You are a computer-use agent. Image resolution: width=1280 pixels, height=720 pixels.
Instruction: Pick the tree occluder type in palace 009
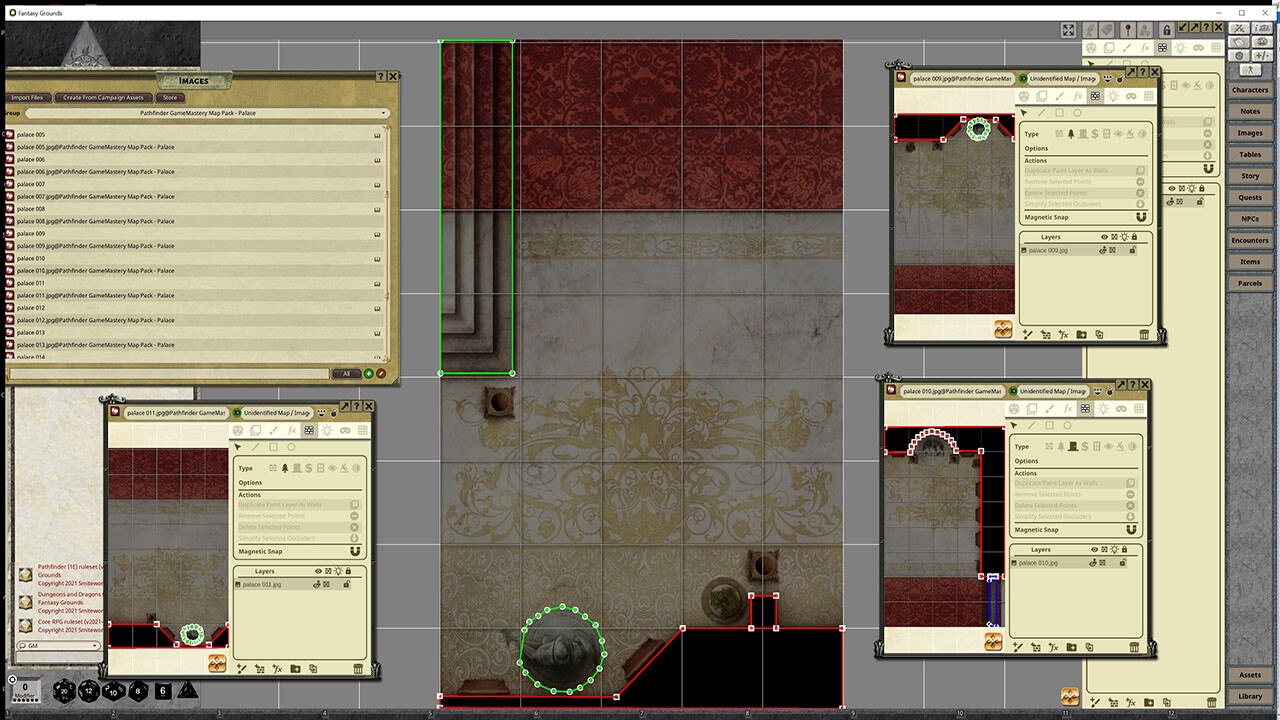tap(1071, 134)
